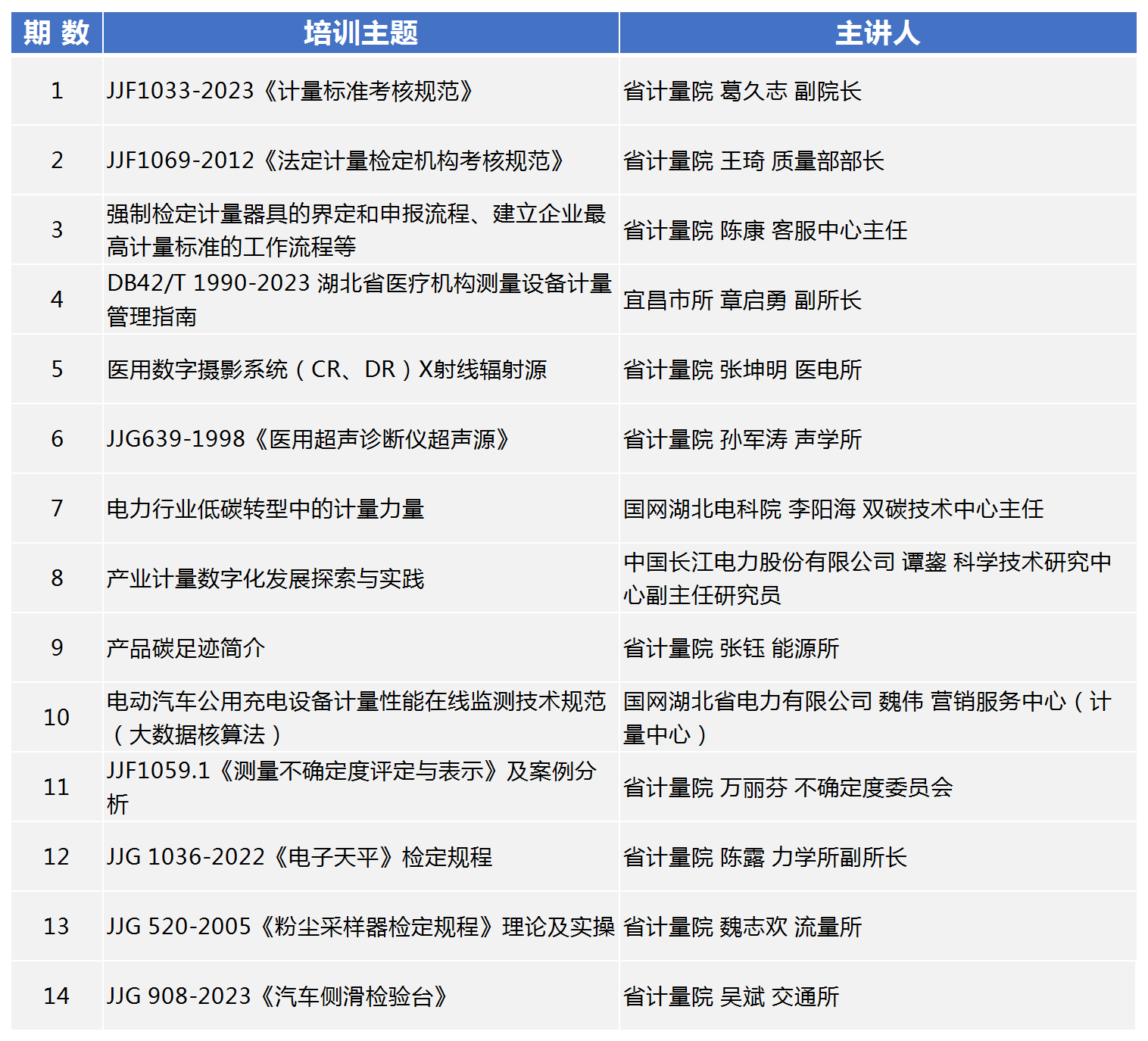Select the JJG 1036-2022 电子天平 topic
Image resolution: width=1148 pixels, height=1041 pixels.
[299, 857]
